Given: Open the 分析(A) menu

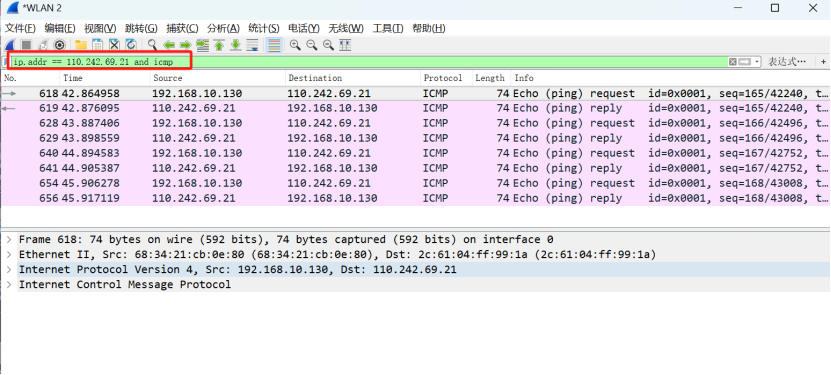Looking at the screenshot, I should pyautogui.click(x=223, y=29).
